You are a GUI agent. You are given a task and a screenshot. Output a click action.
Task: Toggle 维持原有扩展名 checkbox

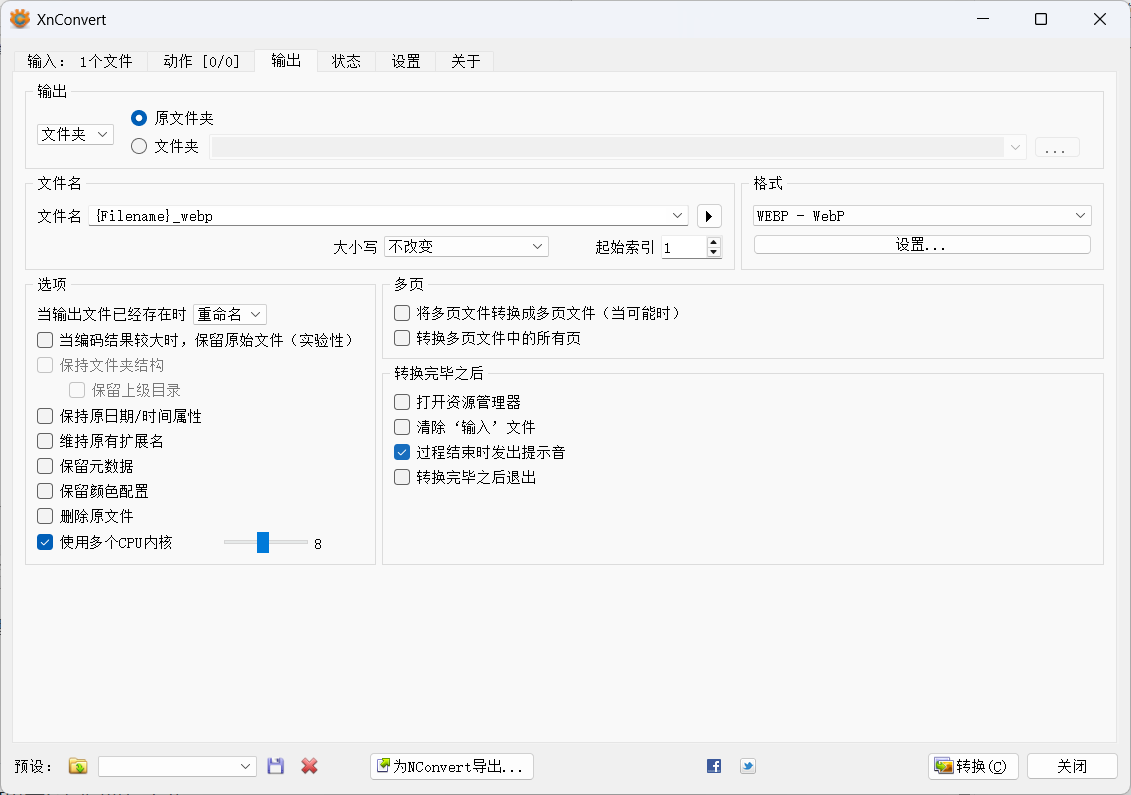[45, 441]
